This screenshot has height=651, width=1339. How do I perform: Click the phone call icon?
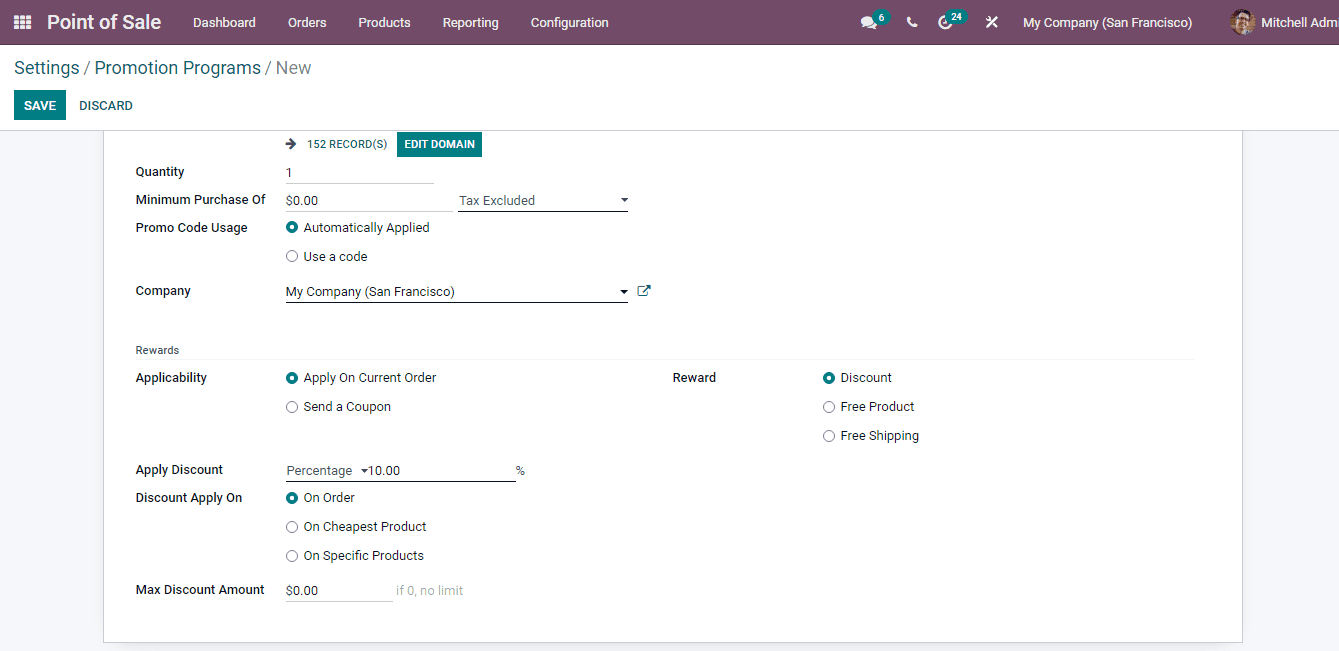911,22
